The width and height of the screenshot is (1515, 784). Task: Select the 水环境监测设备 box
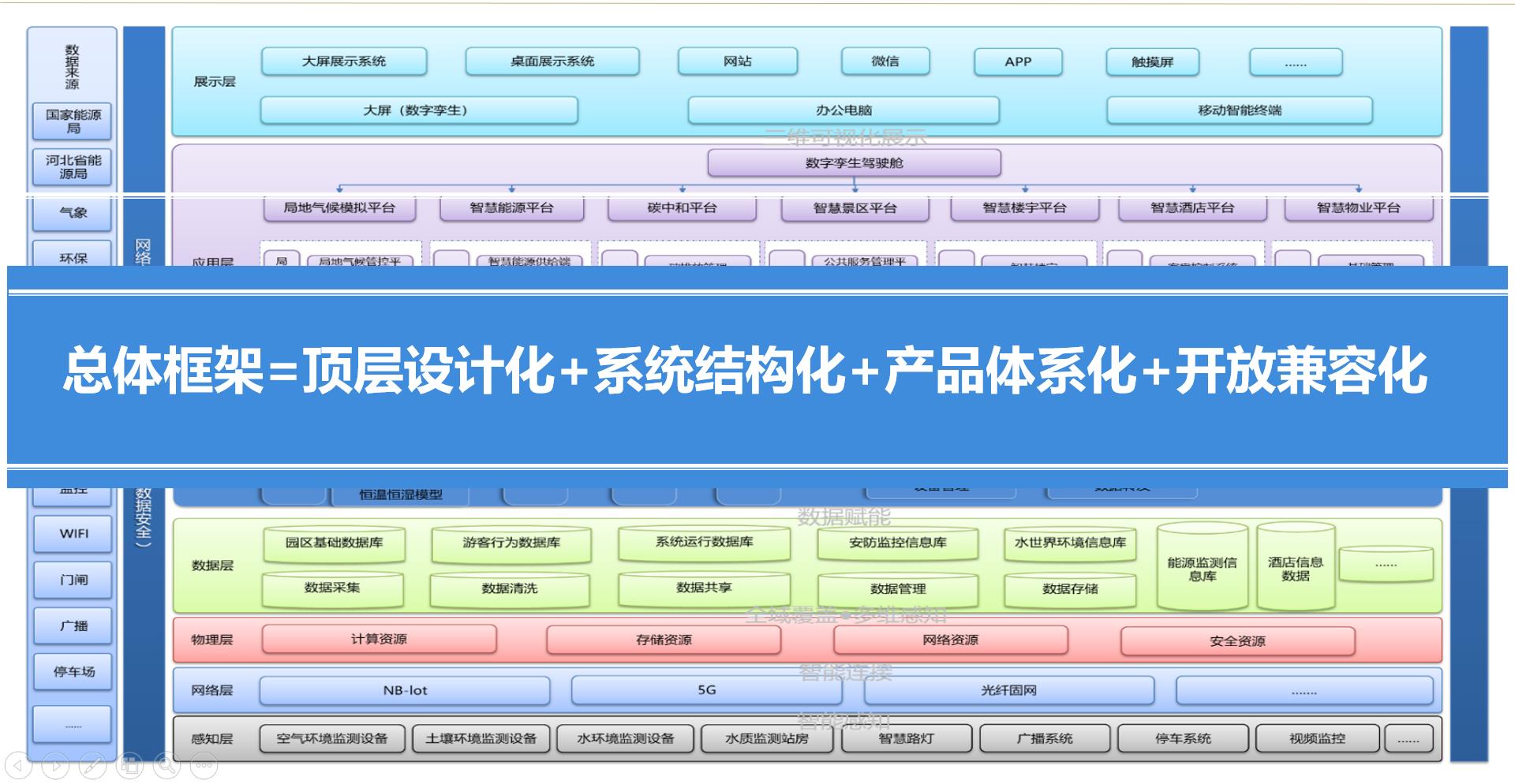point(626,739)
